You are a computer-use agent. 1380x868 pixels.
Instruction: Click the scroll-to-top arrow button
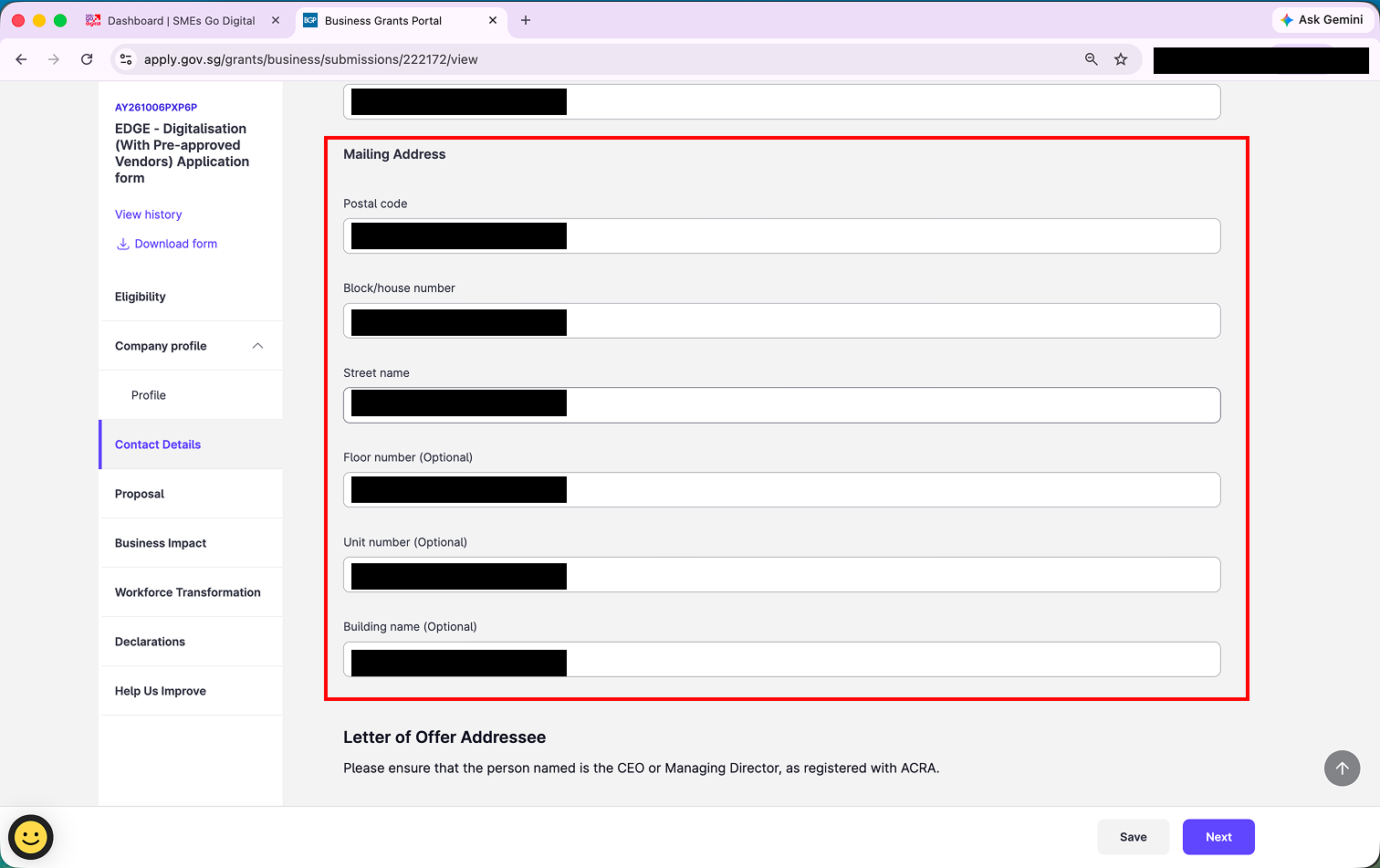[1342, 769]
